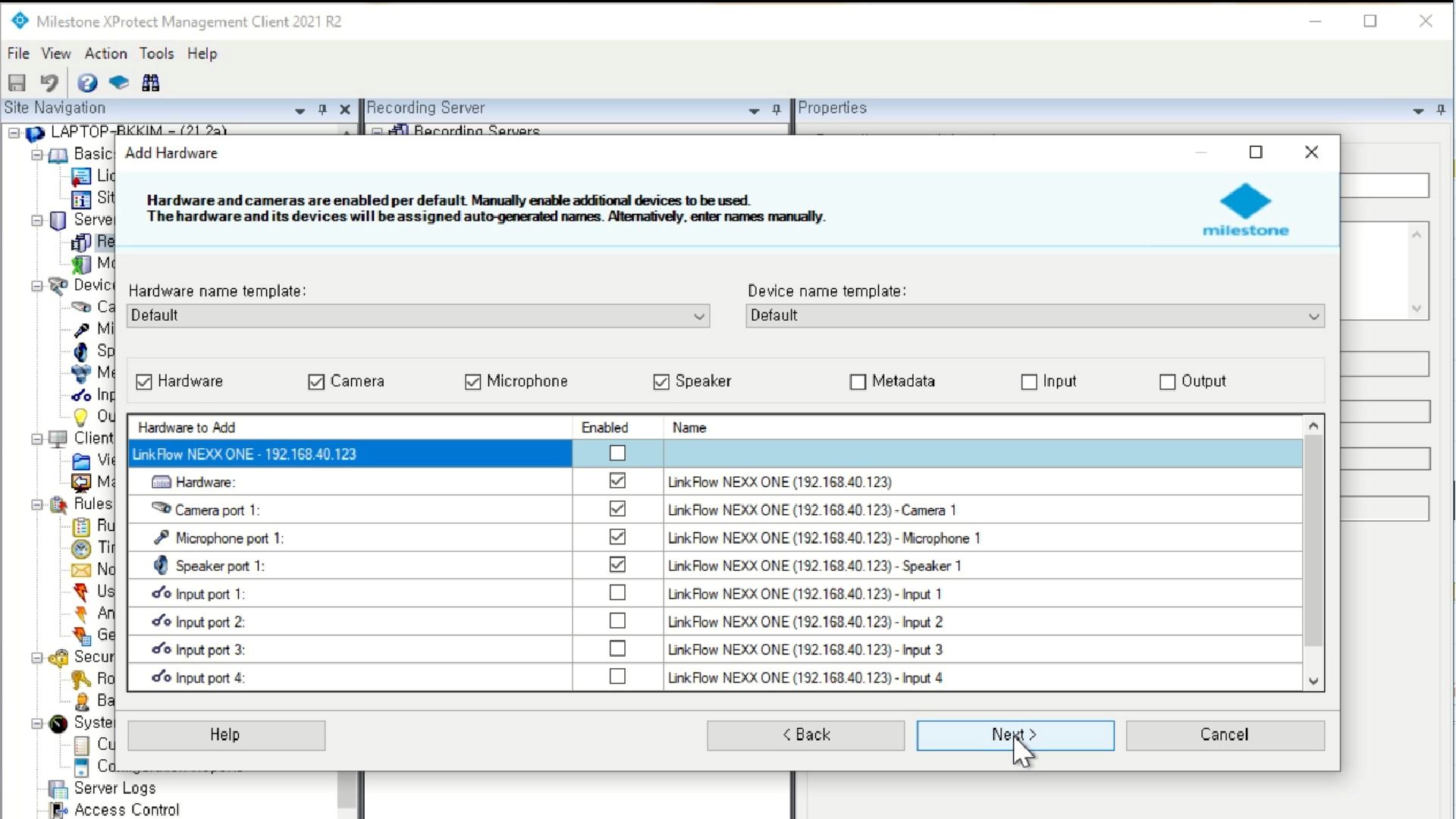Click the Speaker port 1 speaker icon
Screen dimensions: 1456x819
(x=161, y=566)
